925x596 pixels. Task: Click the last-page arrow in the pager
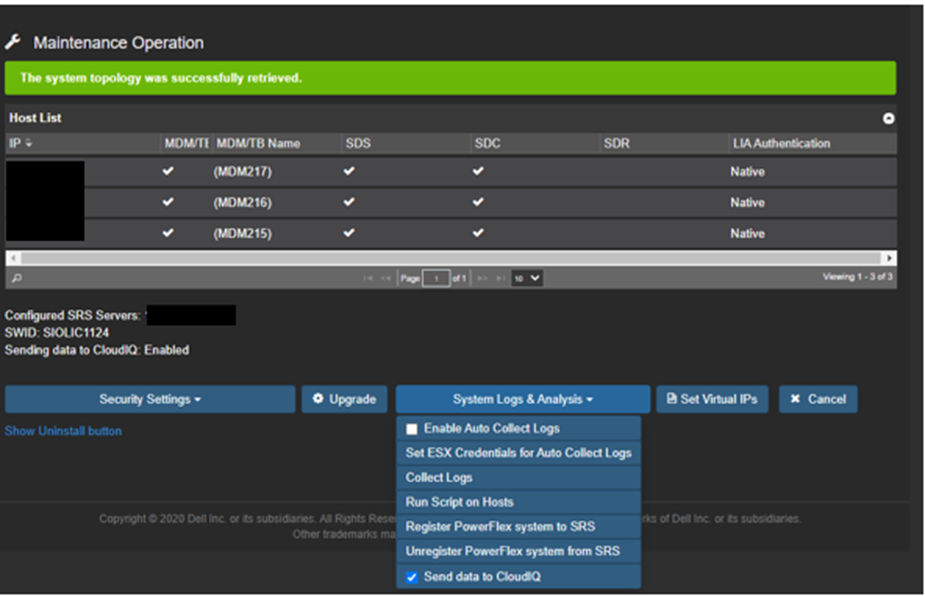[x=500, y=277]
